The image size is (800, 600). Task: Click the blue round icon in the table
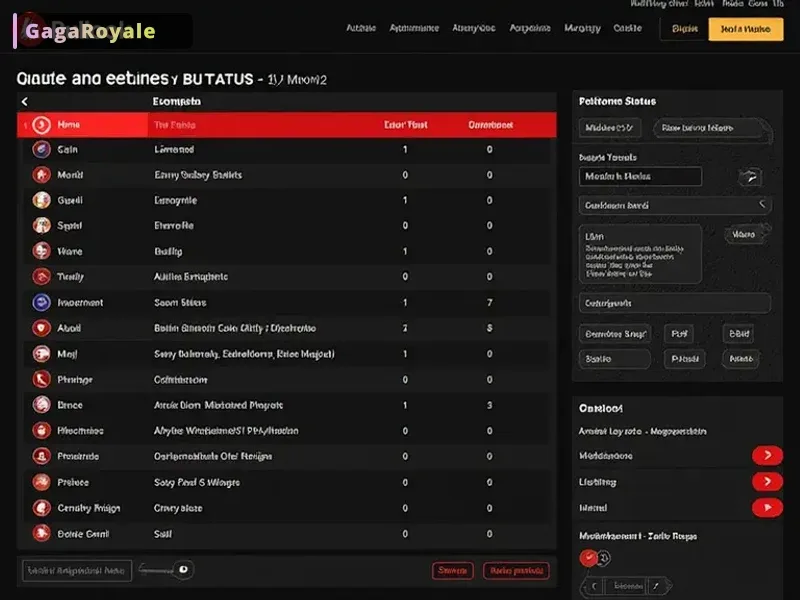(x=41, y=302)
